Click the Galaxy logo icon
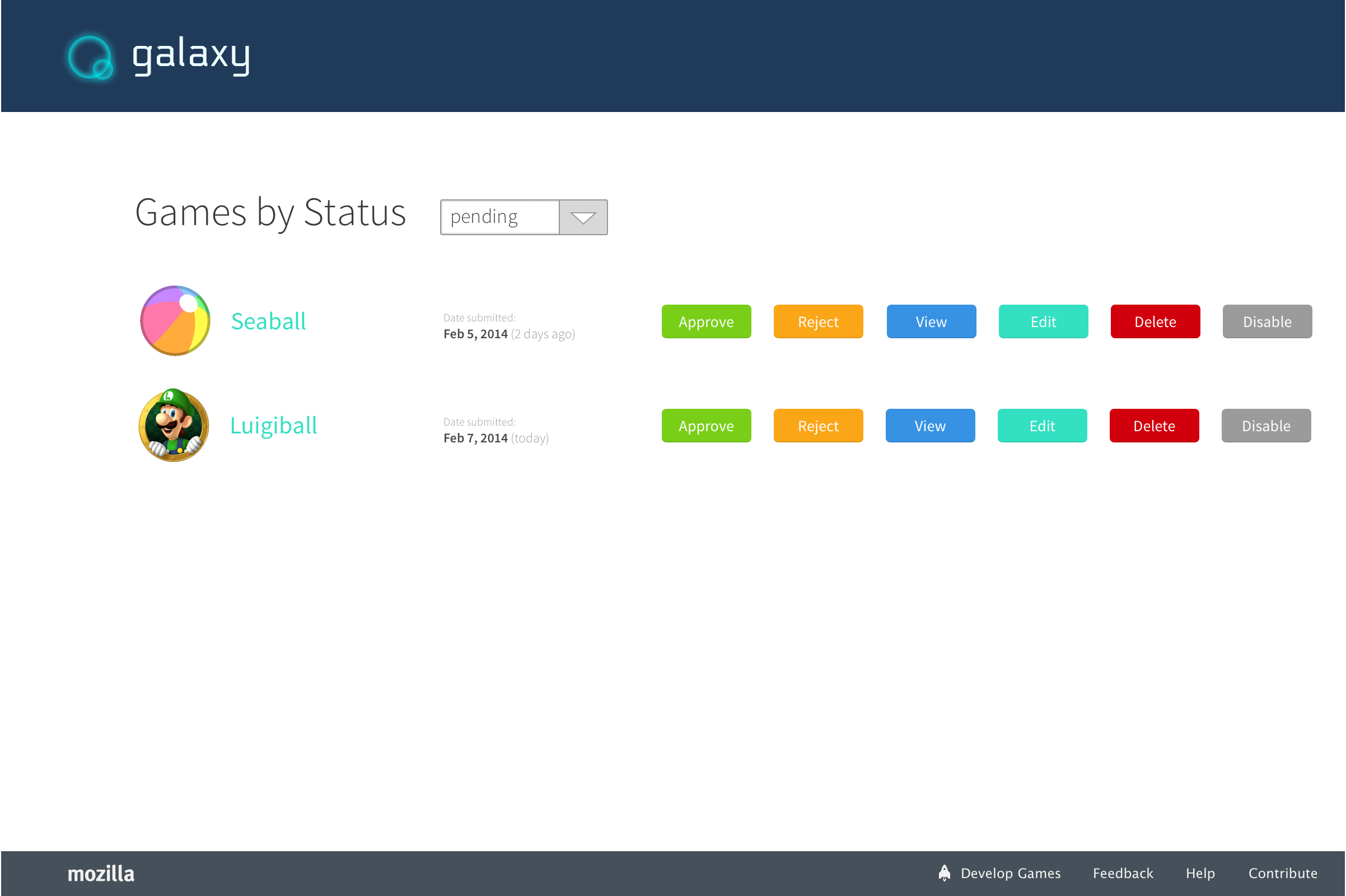The height and width of the screenshot is (896, 1346). [x=90, y=57]
